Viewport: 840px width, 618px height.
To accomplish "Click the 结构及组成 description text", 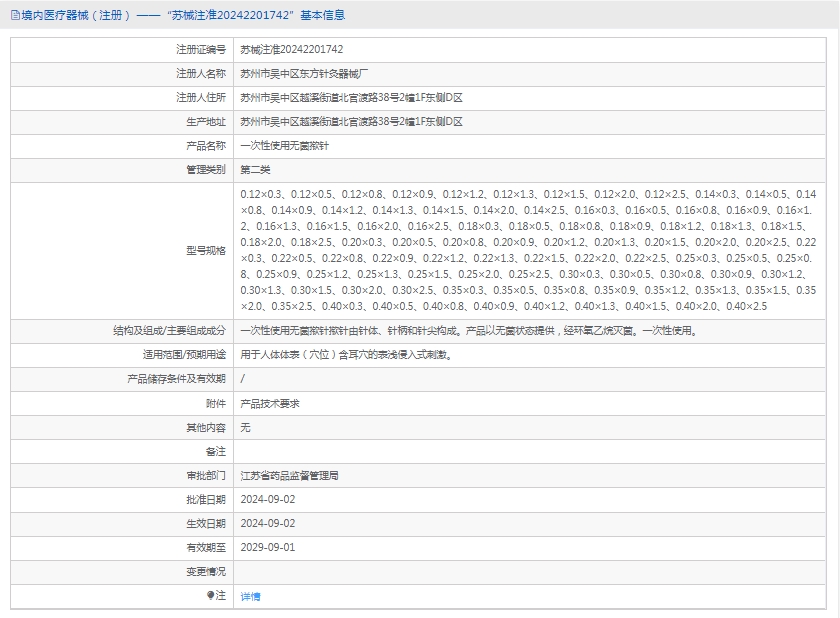I will coord(468,330).
